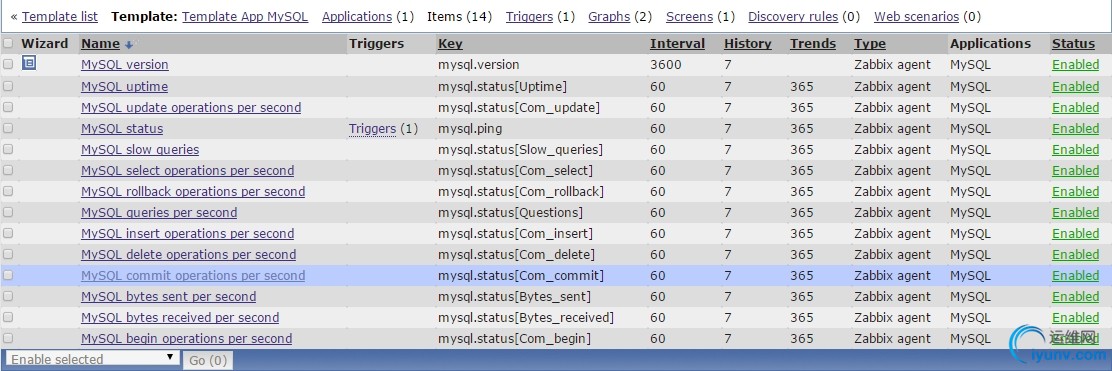Switch to Screens section
Screen dimensions: 1112x371
point(690,16)
